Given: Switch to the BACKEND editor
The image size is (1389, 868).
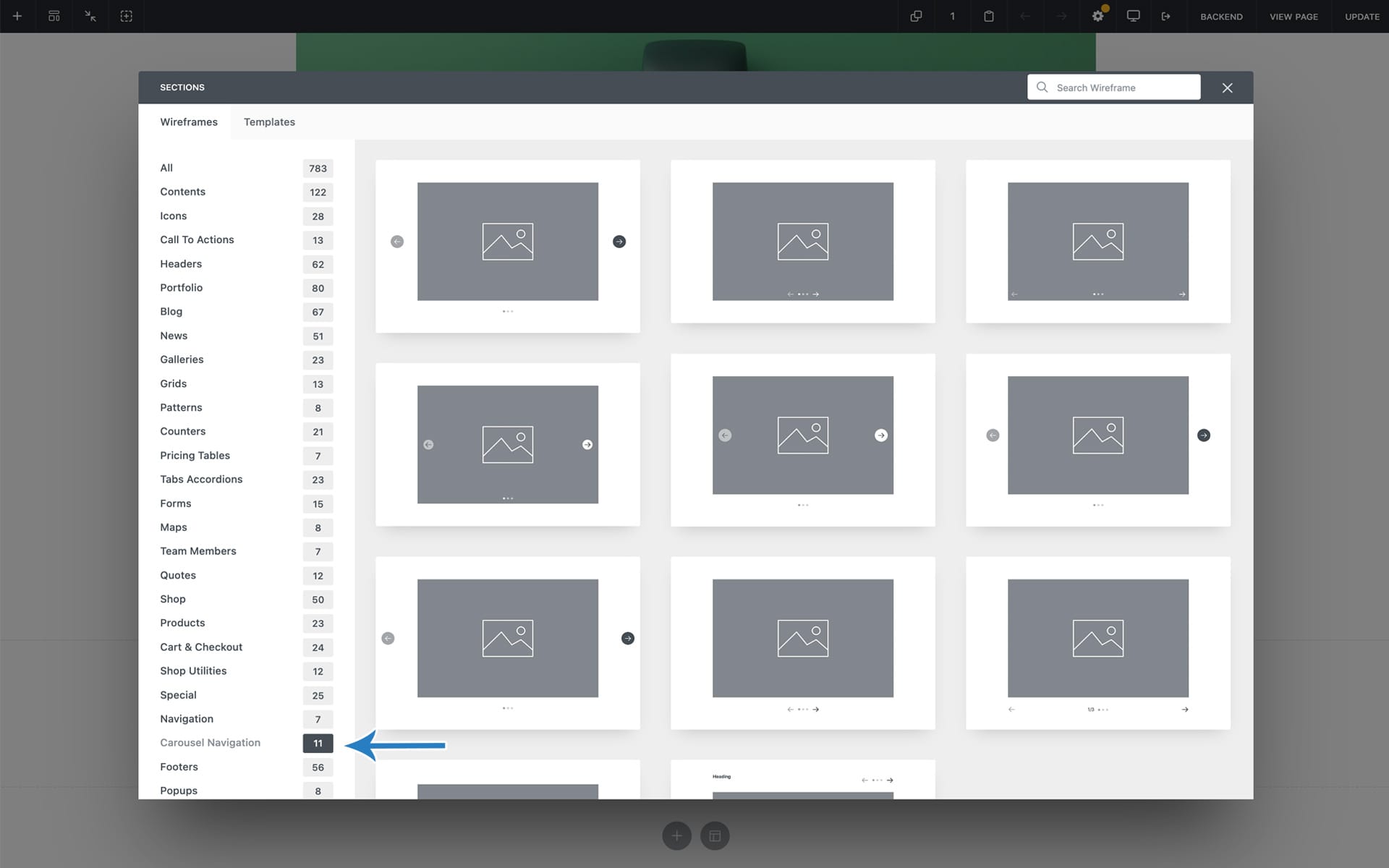Looking at the screenshot, I should pyautogui.click(x=1221, y=17).
